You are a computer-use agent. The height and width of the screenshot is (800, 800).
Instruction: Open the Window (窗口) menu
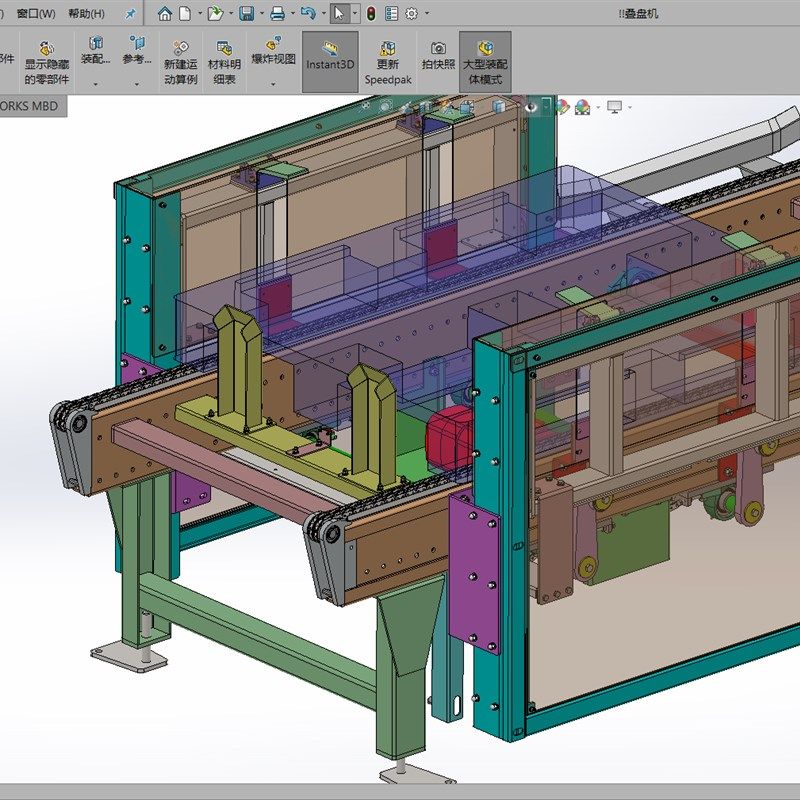36,13
